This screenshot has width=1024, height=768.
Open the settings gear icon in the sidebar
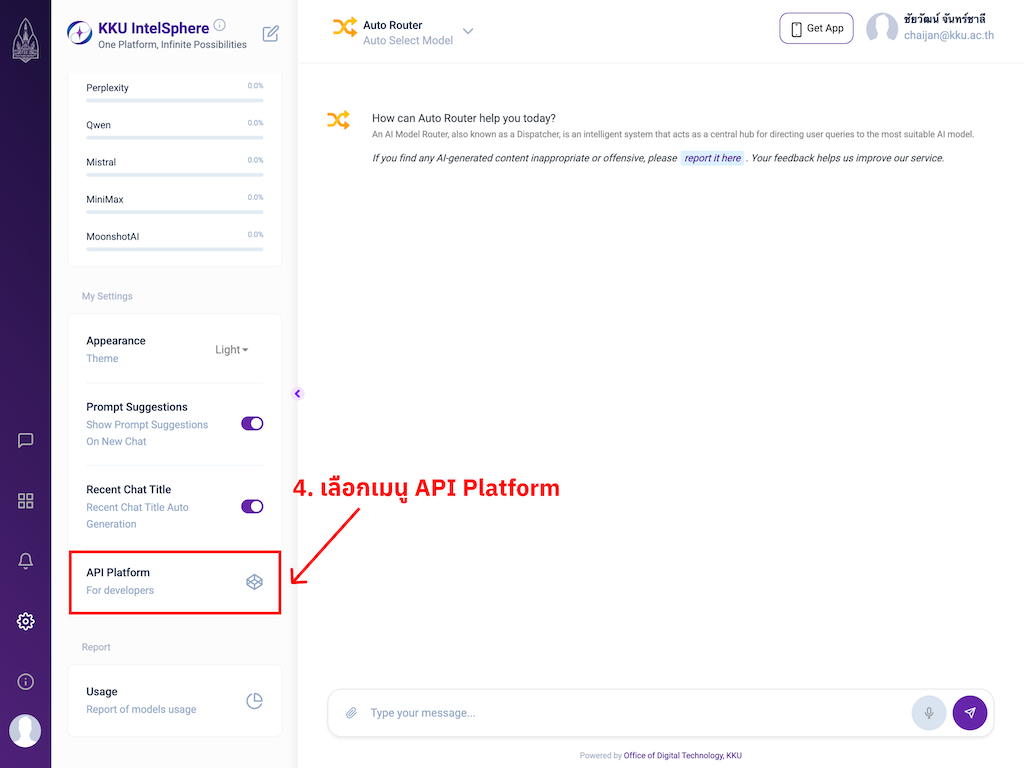click(x=25, y=621)
